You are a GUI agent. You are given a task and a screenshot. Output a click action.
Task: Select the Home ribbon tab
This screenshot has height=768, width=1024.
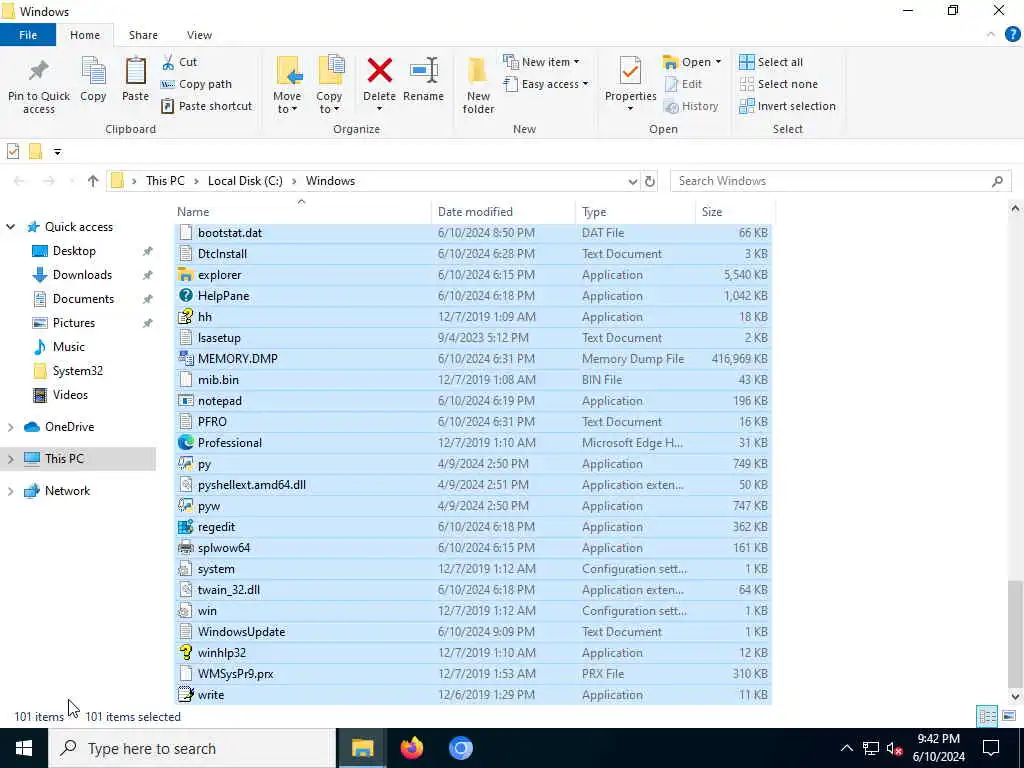(85, 35)
